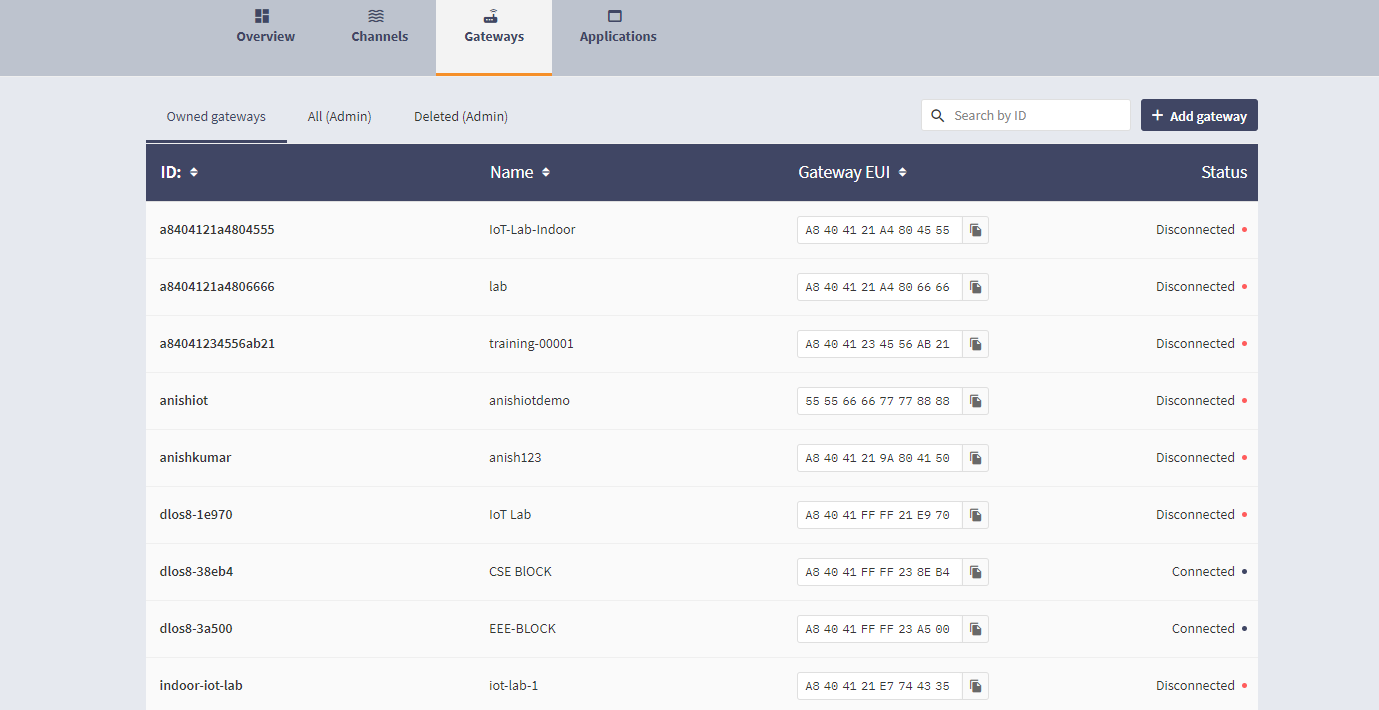Copy the EUI of iot-lab-1 gateway
Image resolution: width=1379 pixels, height=710 pixels.
point(975,685)
